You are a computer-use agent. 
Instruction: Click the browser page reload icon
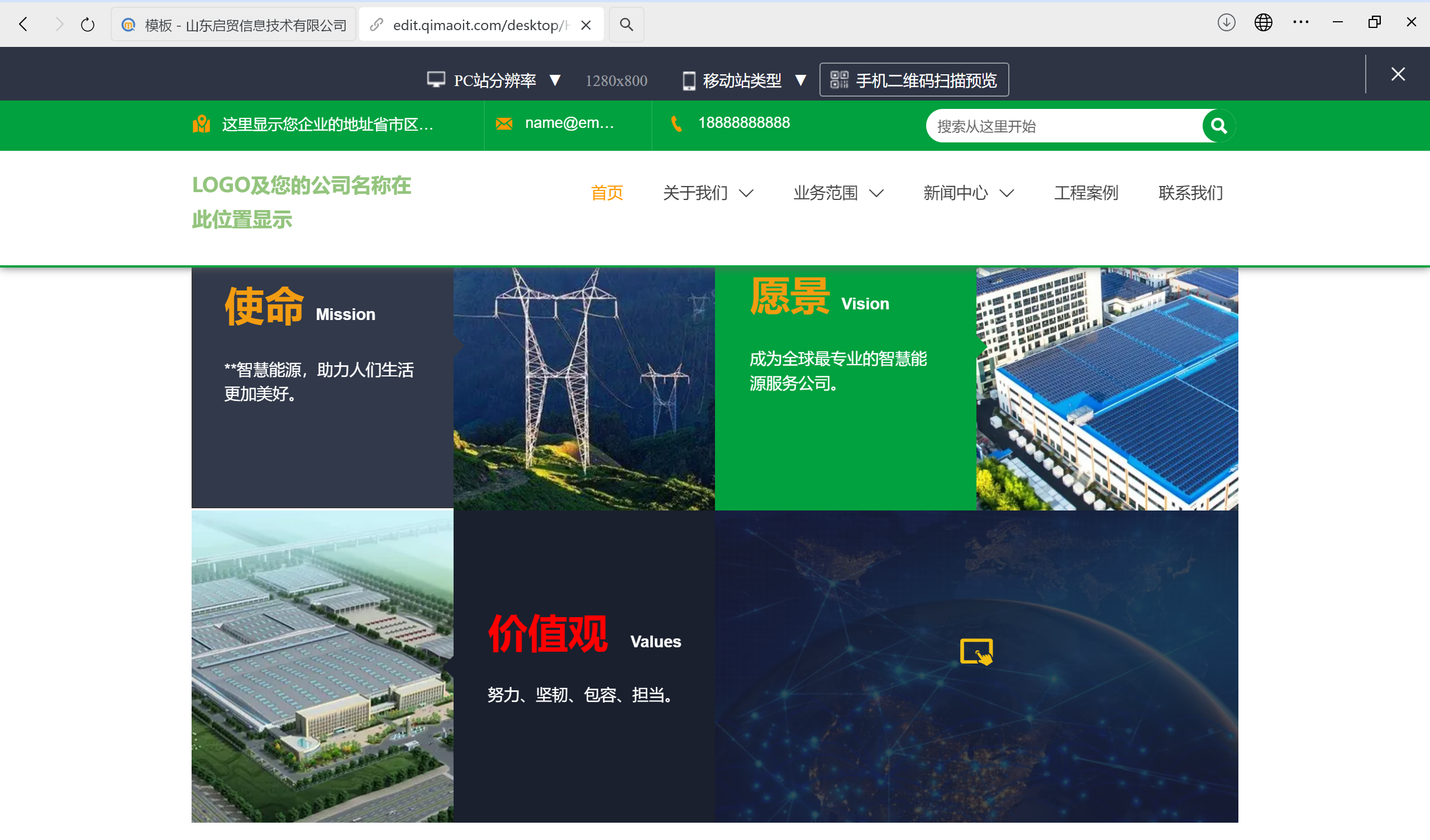coord(87,24)
